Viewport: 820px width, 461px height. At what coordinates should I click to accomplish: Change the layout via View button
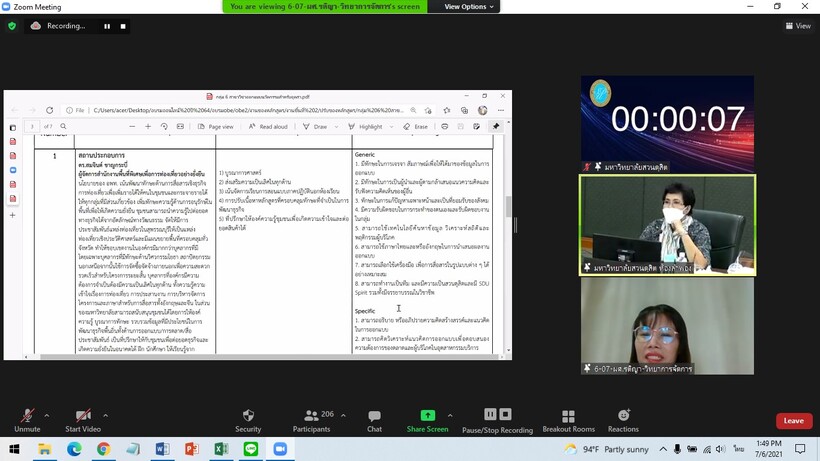pyautogui.click(x=798, y=26)
